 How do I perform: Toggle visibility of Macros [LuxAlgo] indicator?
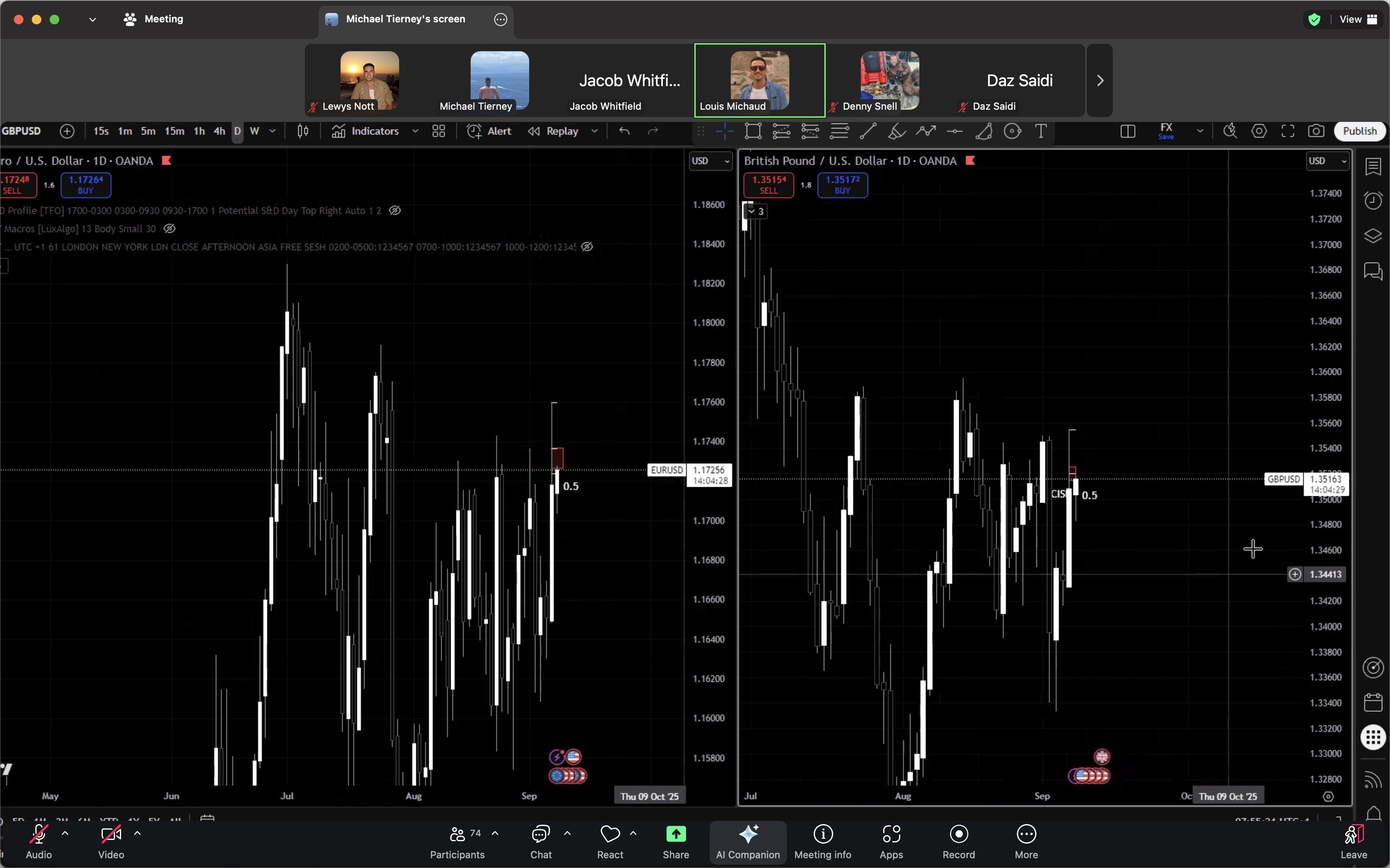tap(169, 228)
